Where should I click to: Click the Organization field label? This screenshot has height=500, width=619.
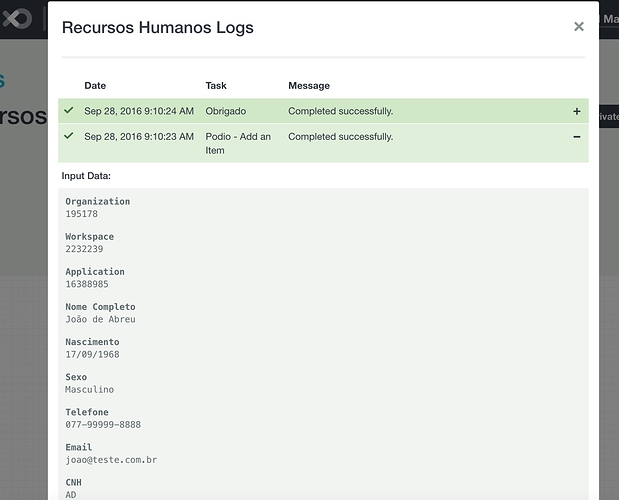pos(98,201)
